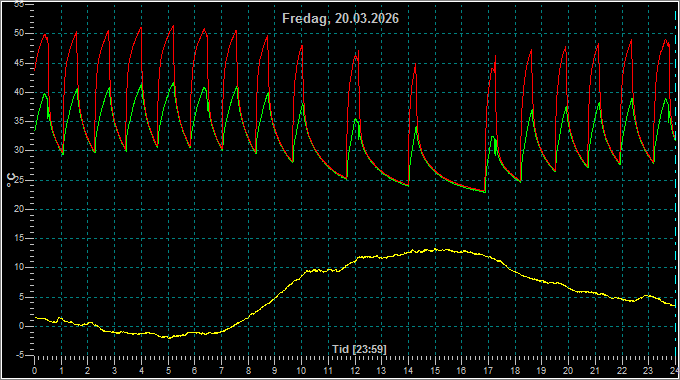Click the chart title Fredag, 20.03.2026

[x=340, y=19]
